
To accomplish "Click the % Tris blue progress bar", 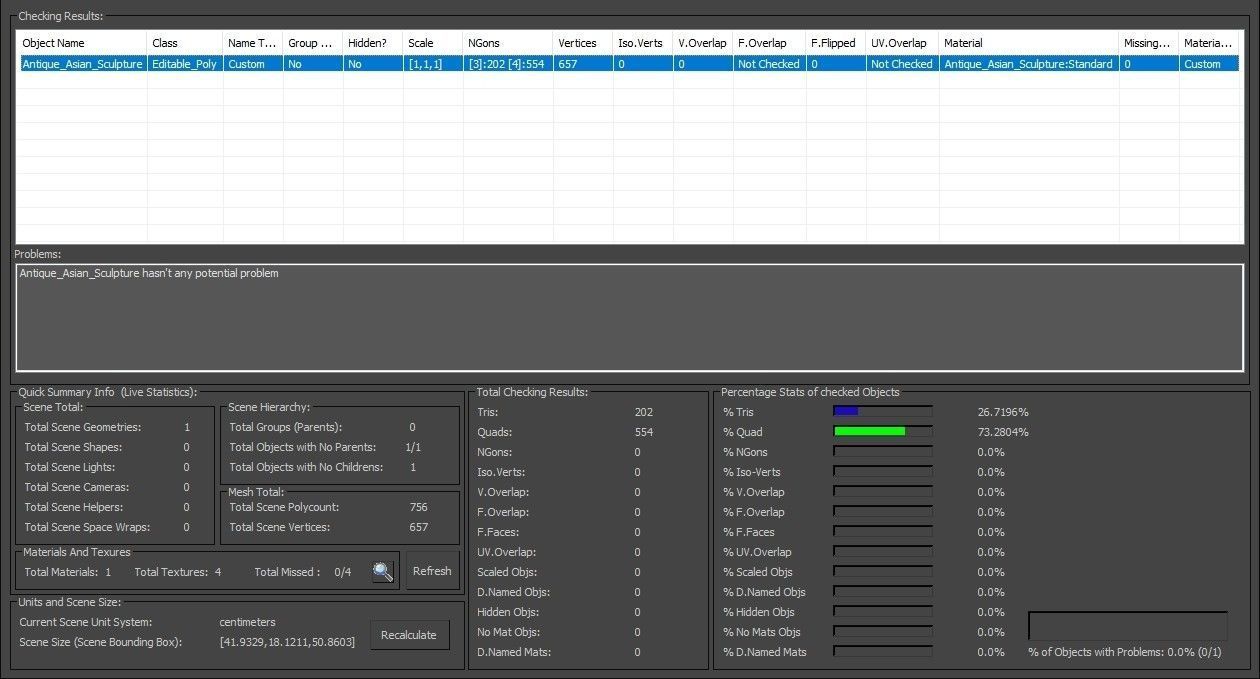I will [x=883, y=412].
